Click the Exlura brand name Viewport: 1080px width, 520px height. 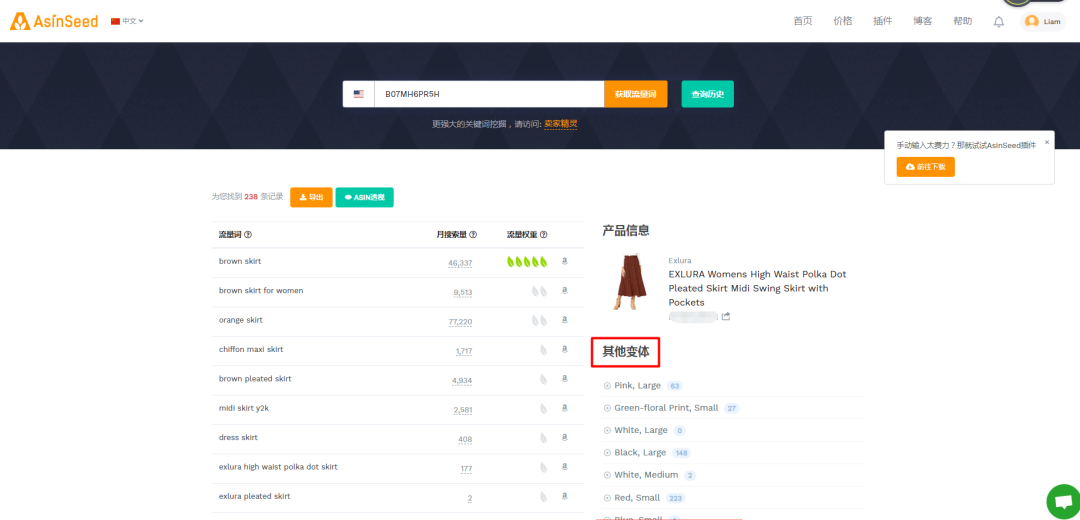680,260
